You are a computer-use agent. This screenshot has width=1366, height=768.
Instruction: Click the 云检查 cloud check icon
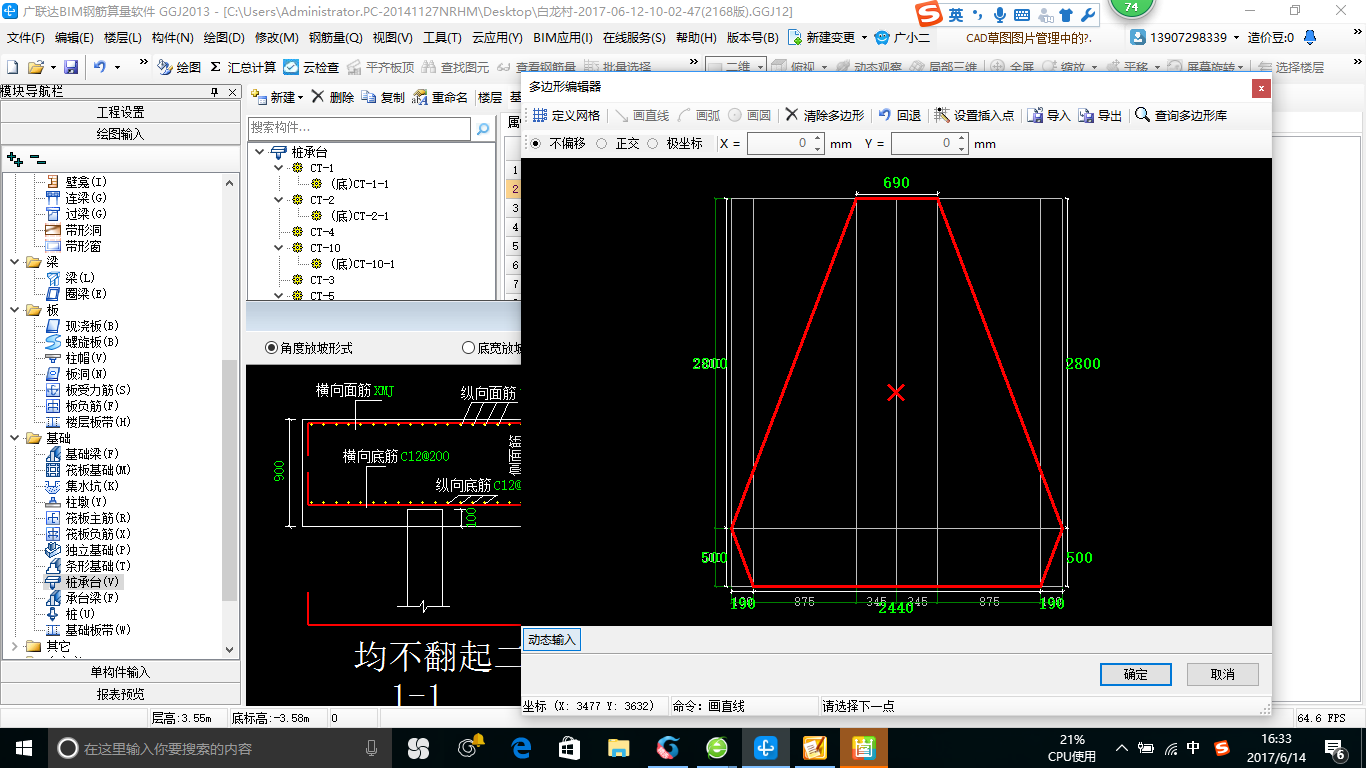(x=291, y=68)
